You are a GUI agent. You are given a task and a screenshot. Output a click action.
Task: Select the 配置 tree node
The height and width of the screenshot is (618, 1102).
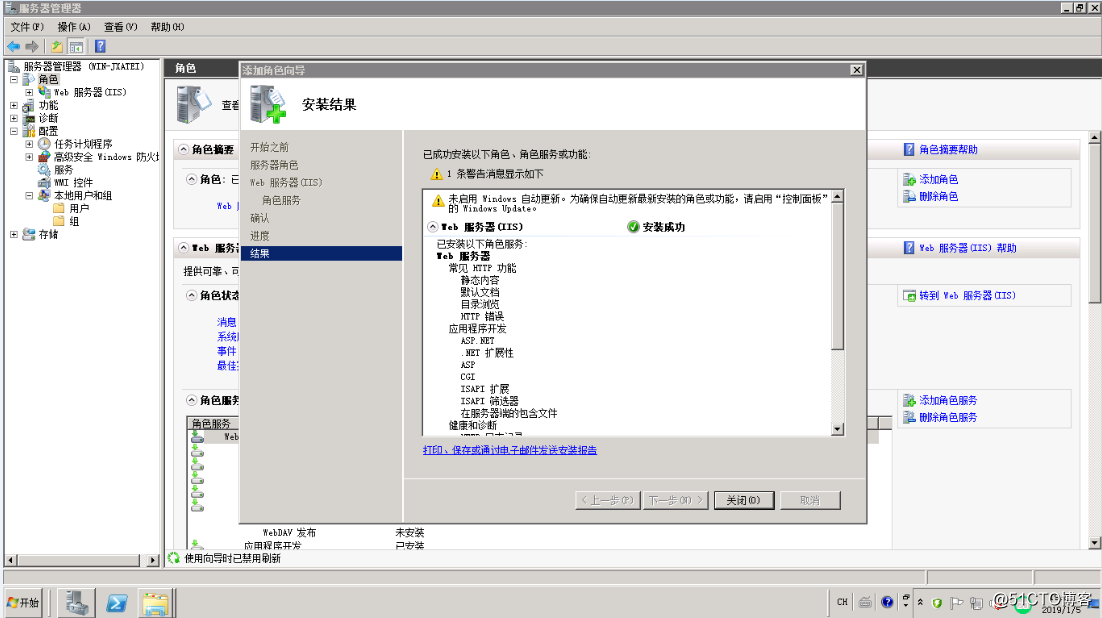(48, 131)
